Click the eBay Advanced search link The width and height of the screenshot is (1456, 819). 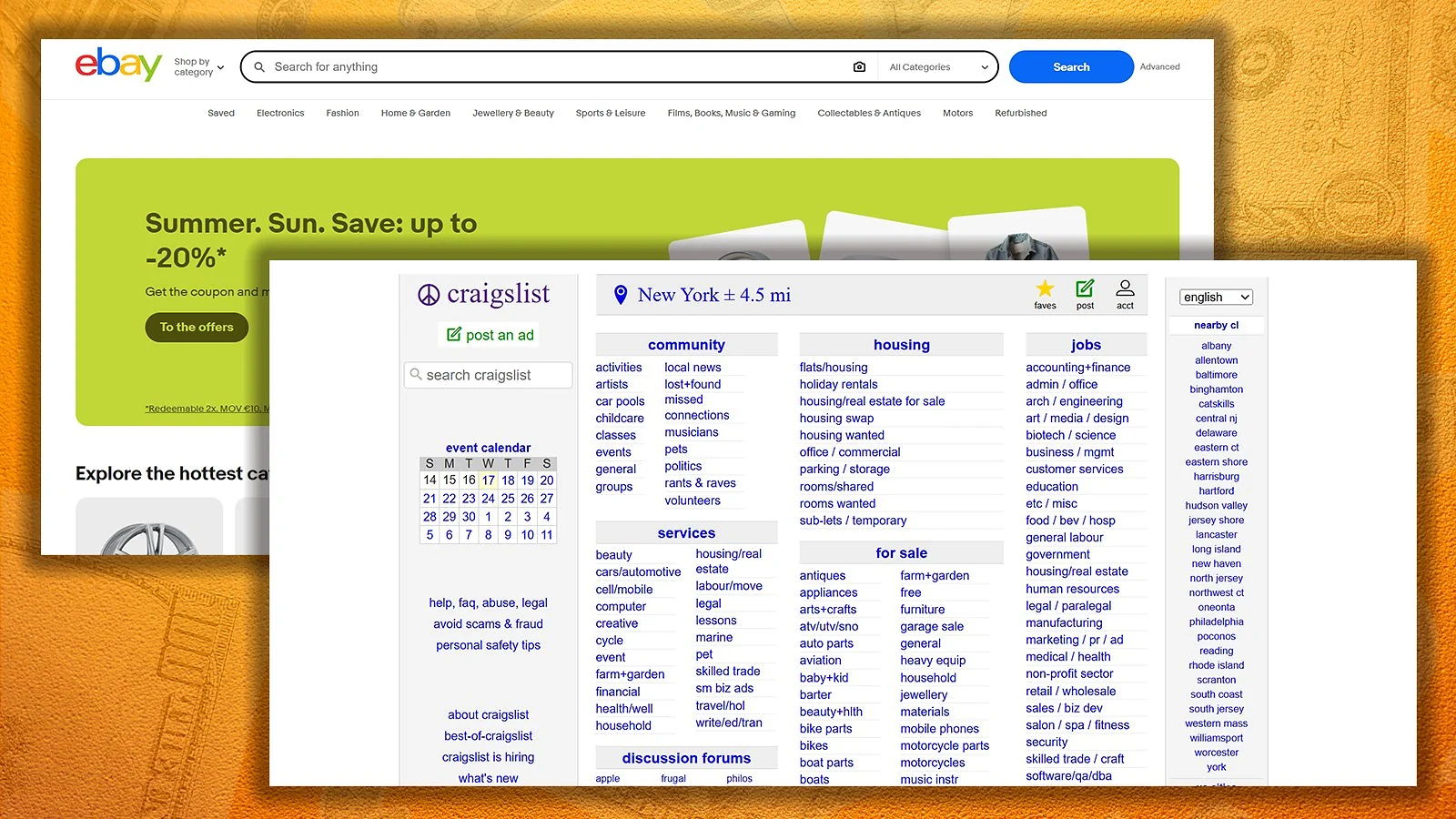[x=1159, y=66]
